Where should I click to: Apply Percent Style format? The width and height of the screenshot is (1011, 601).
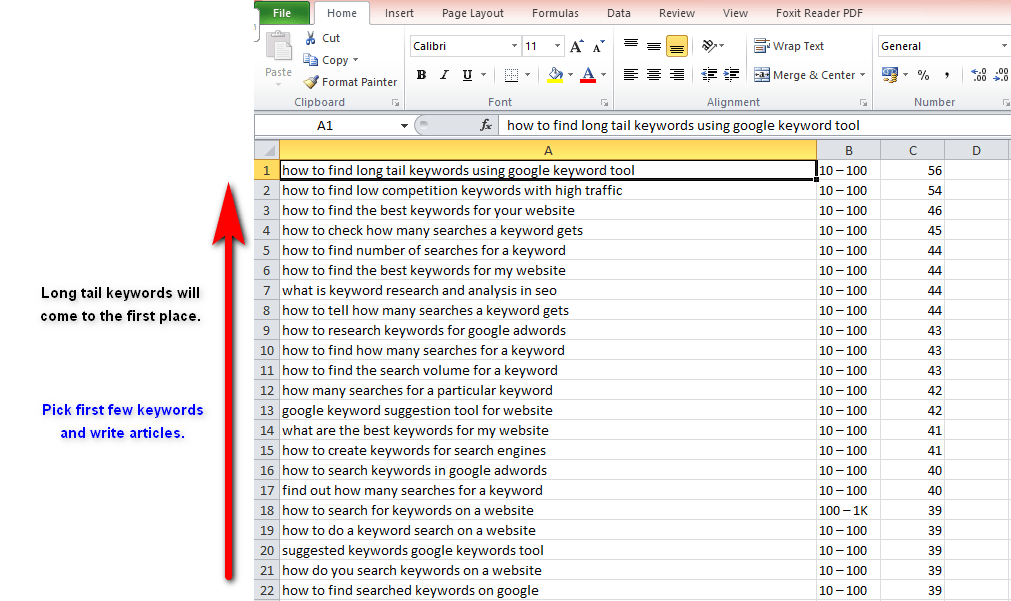click(x=923, y=75)
